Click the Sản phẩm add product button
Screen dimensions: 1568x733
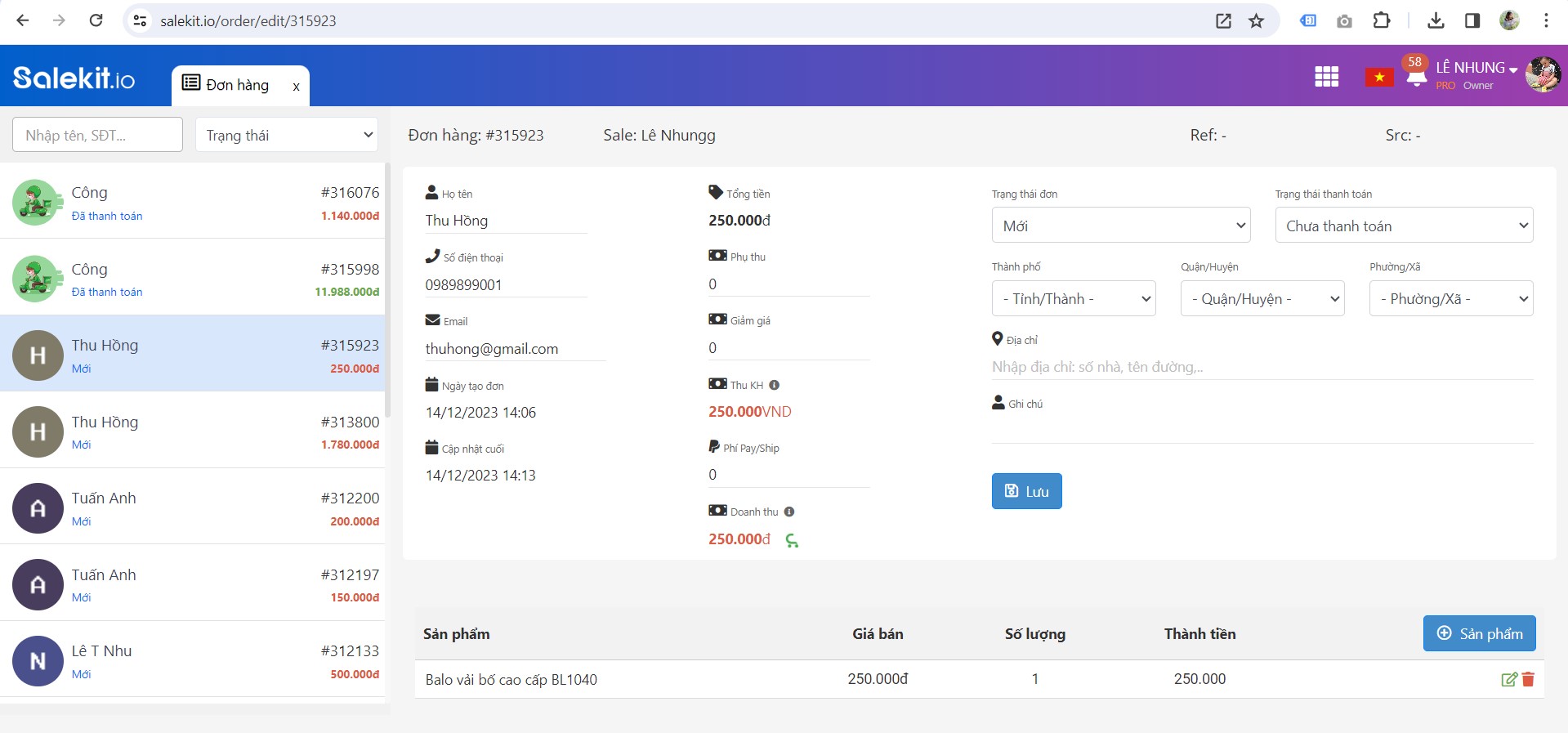pyautogui.click(x=1479, y=633)
